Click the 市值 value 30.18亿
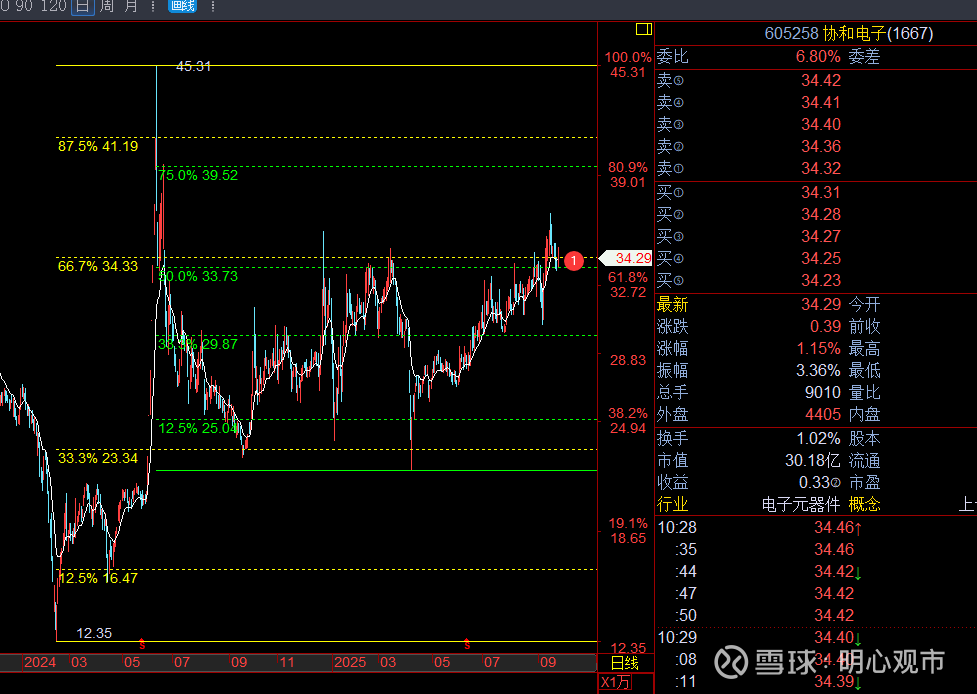The width and height of the screenshot is (977, 694). tap(813, 460)
